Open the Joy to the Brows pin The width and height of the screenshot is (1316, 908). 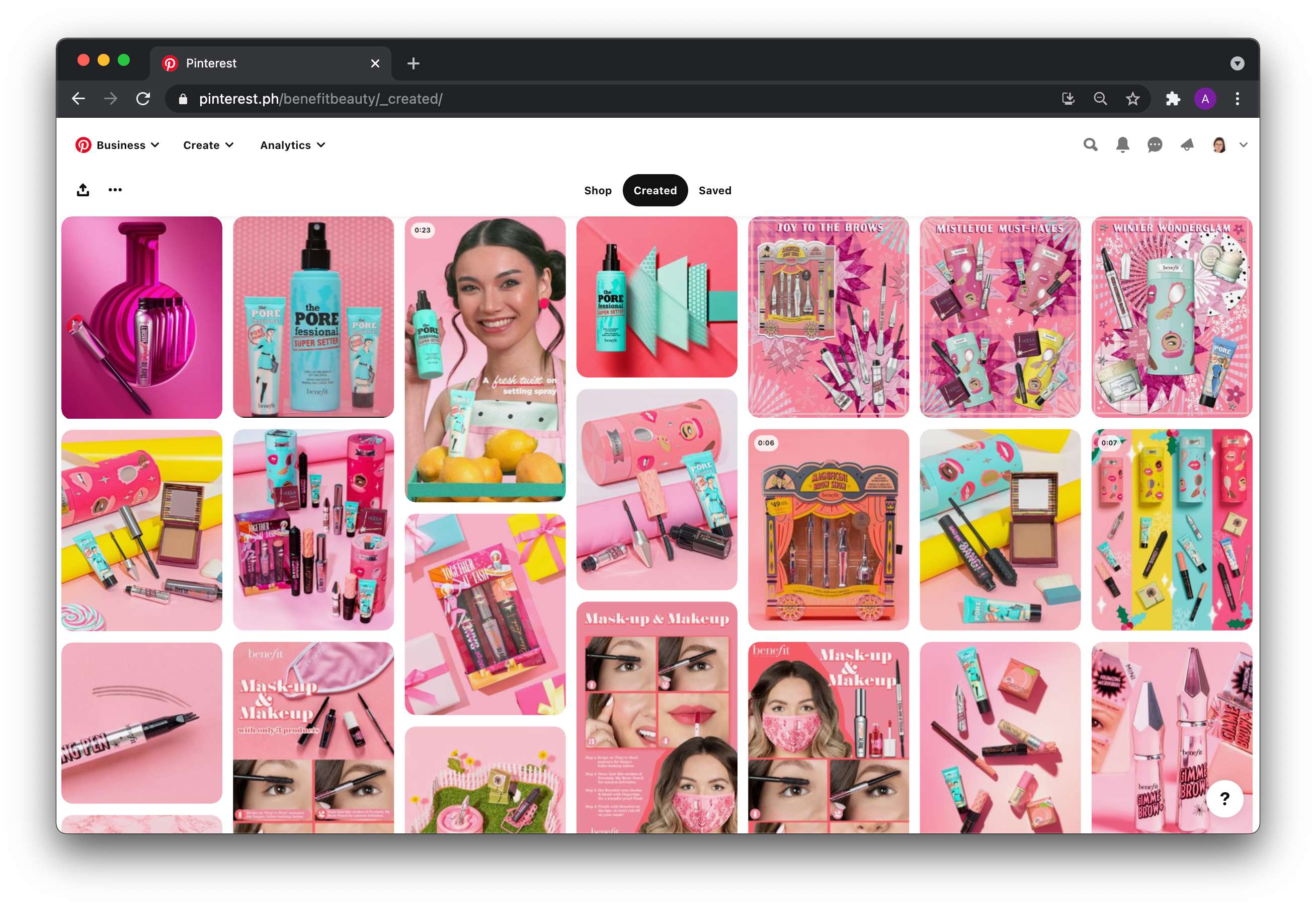pyautogui.click(x=828, y=317)
